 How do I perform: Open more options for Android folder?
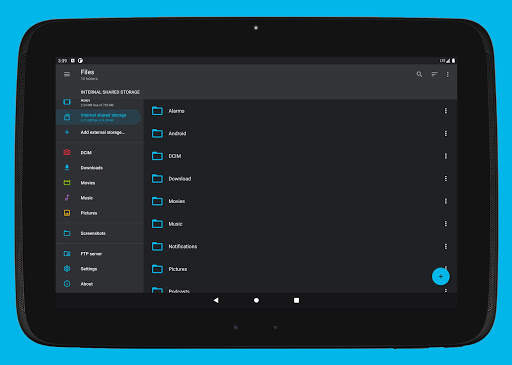[x=446, y=133]
